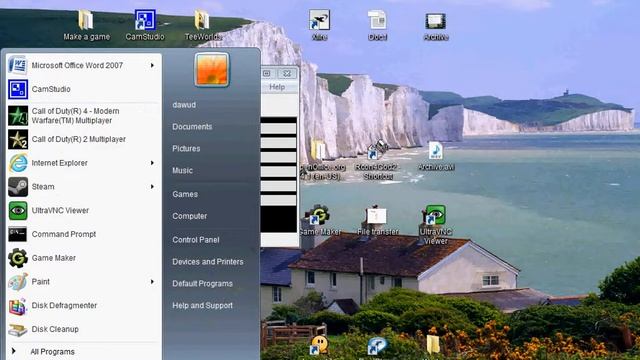The width and height of the screenshot is (640, 360).
Task: Select the Game Maker desktop shortcut
Action: [x=320, y=220]
